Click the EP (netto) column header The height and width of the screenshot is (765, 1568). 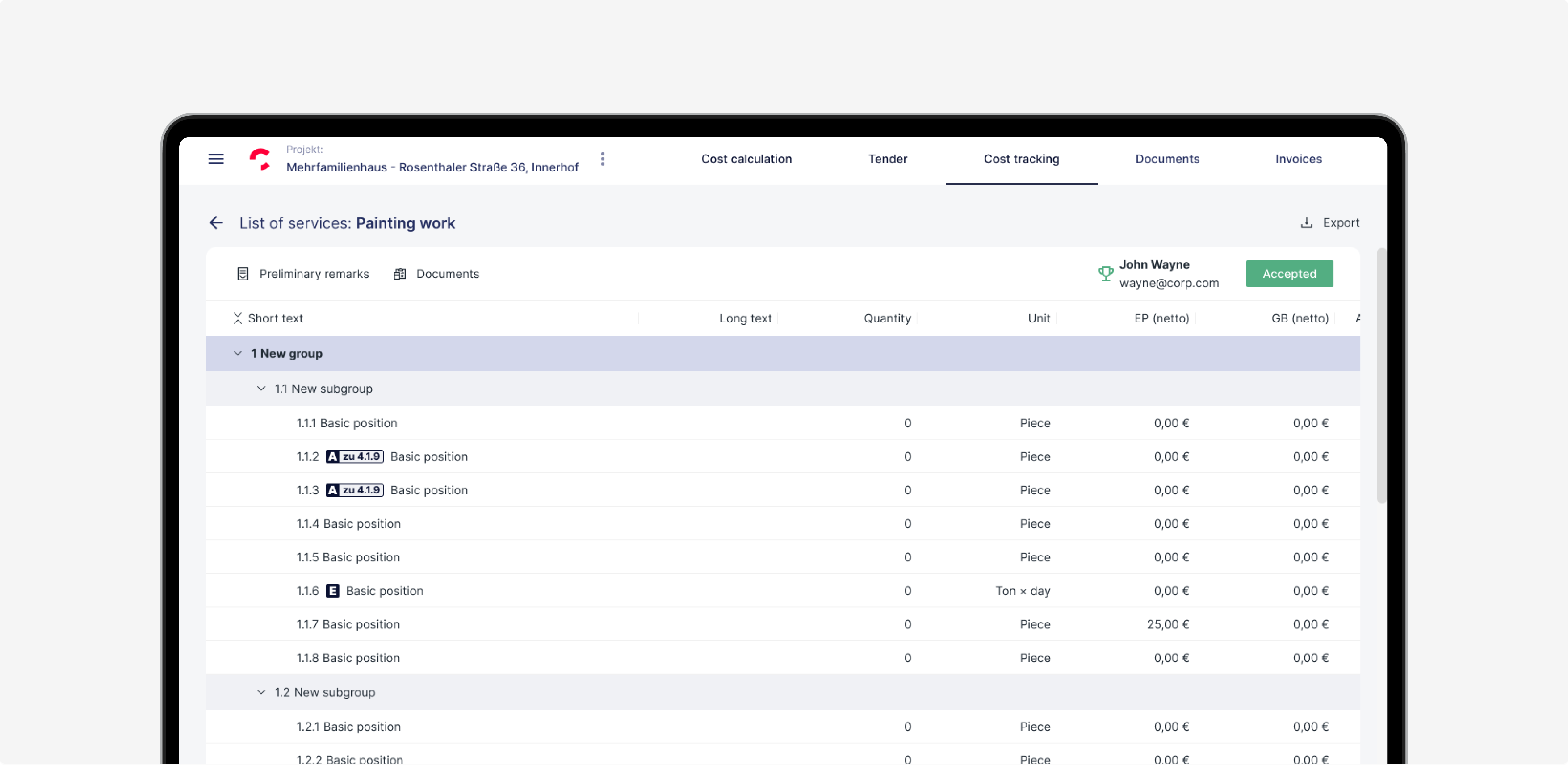(x=1161, y=318)
